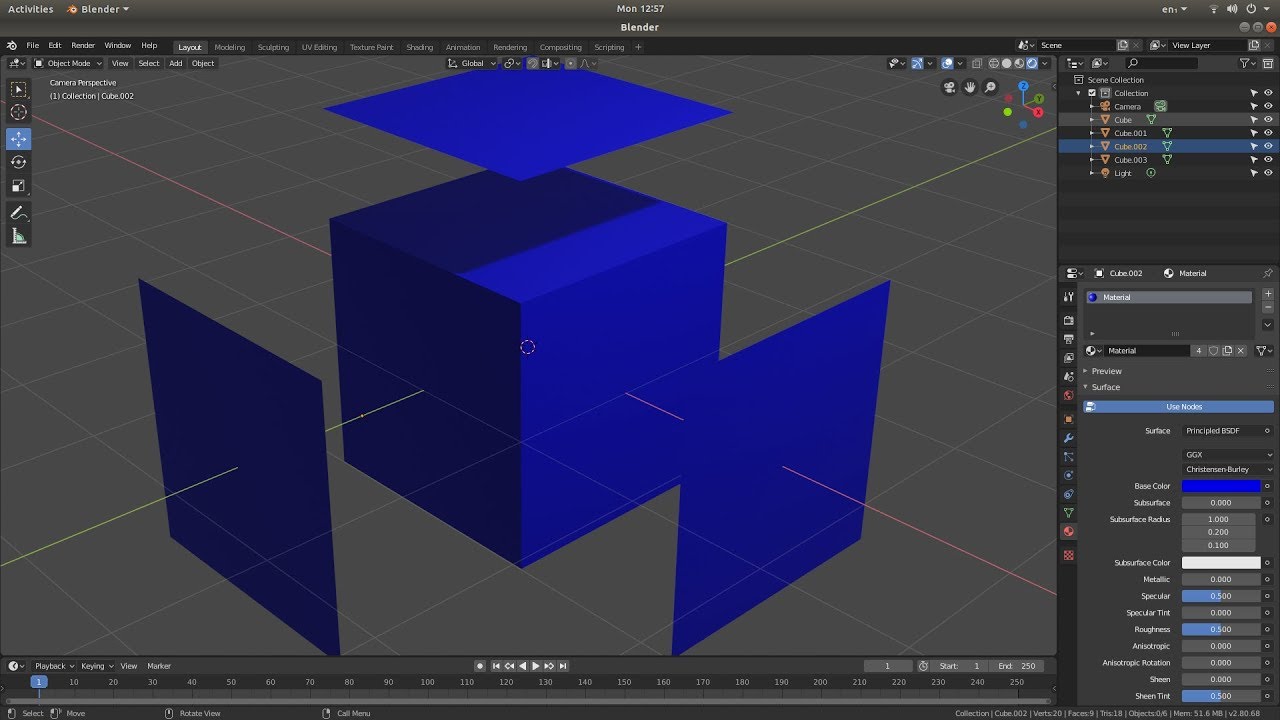Hide Cube.001 using its eye icon

1268,133
